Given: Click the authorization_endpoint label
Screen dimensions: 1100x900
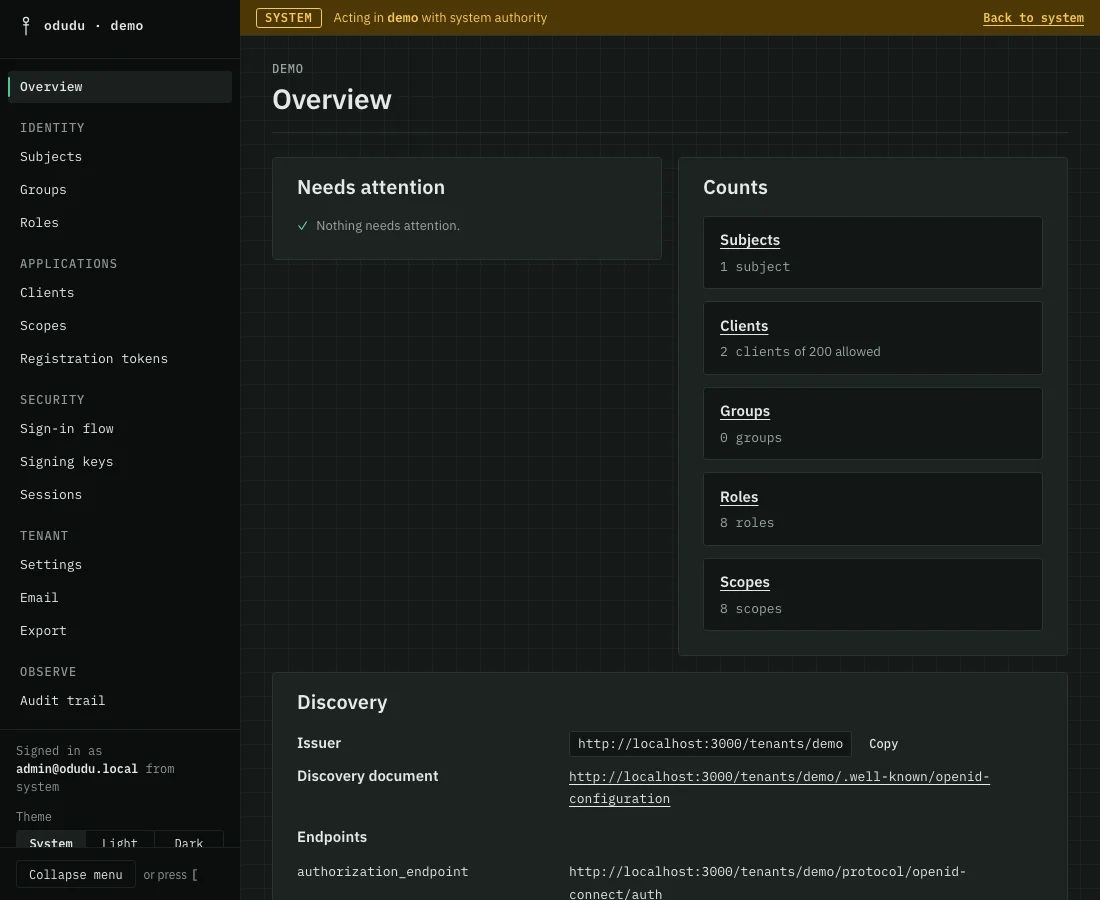Looking at the screenshot, I should point(382,871).
